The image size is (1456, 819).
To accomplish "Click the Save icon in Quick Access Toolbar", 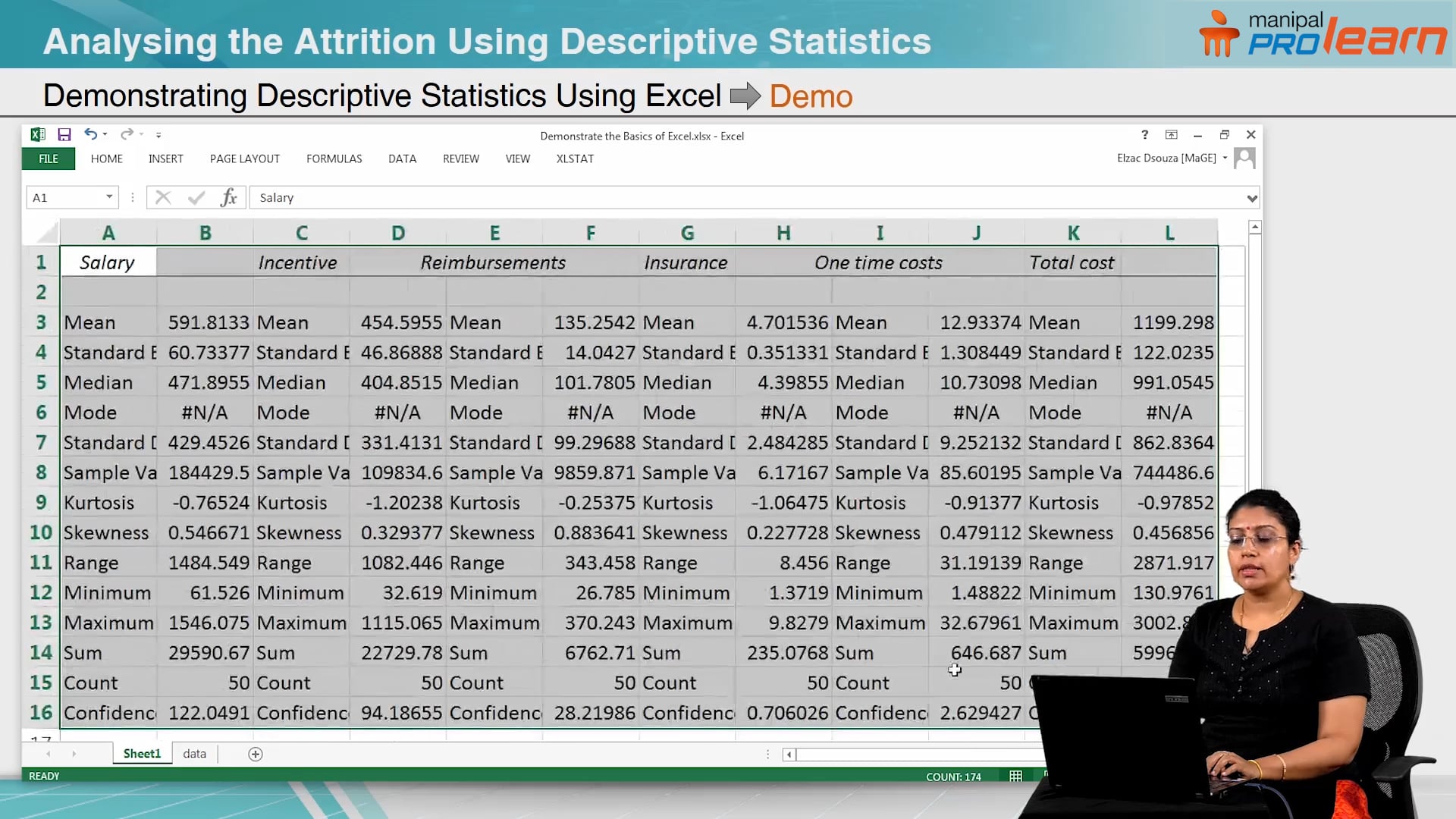I will pyautogui.click(x=64, y=134).
